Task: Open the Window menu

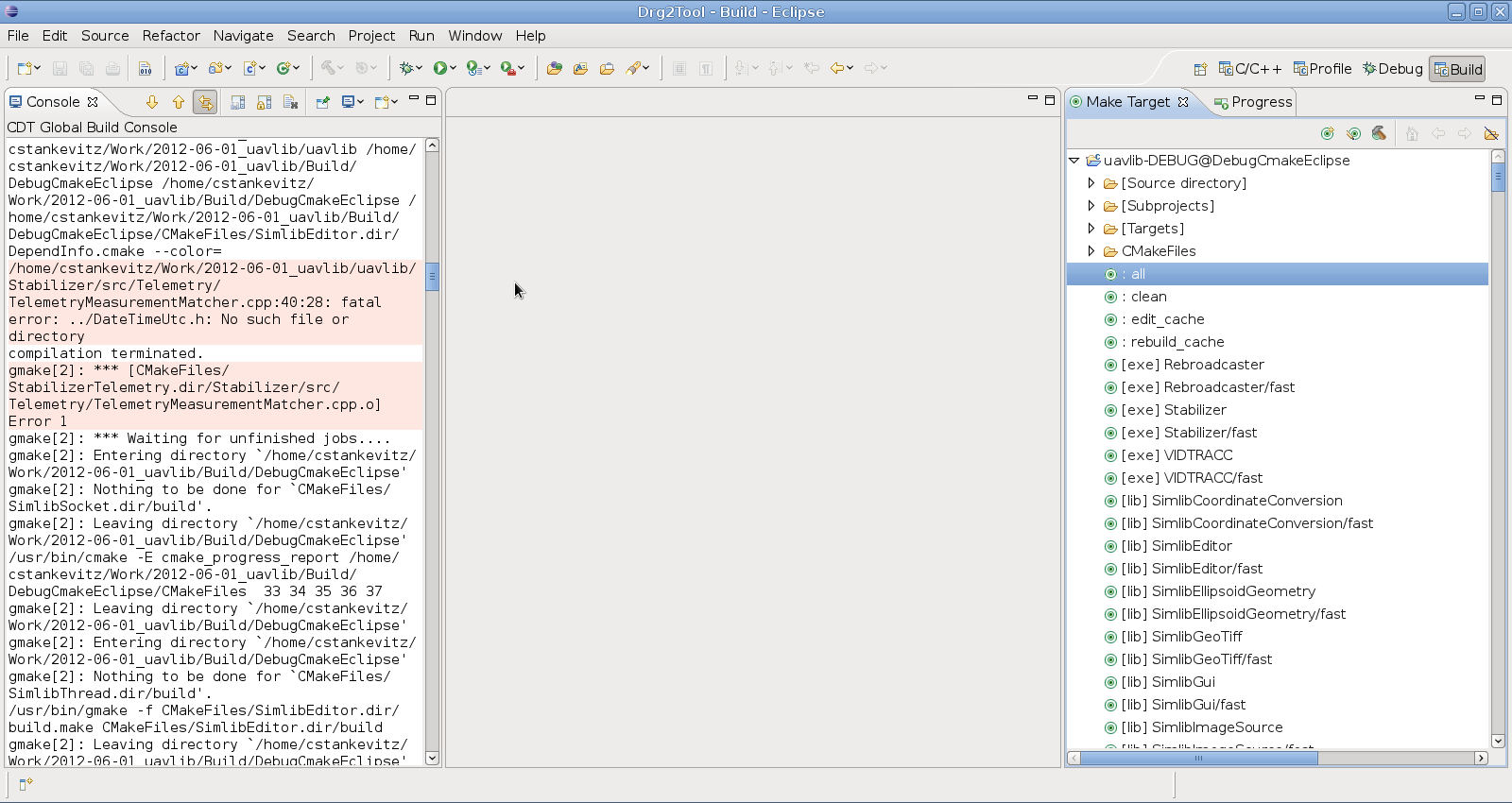Action: click(474, 36)
